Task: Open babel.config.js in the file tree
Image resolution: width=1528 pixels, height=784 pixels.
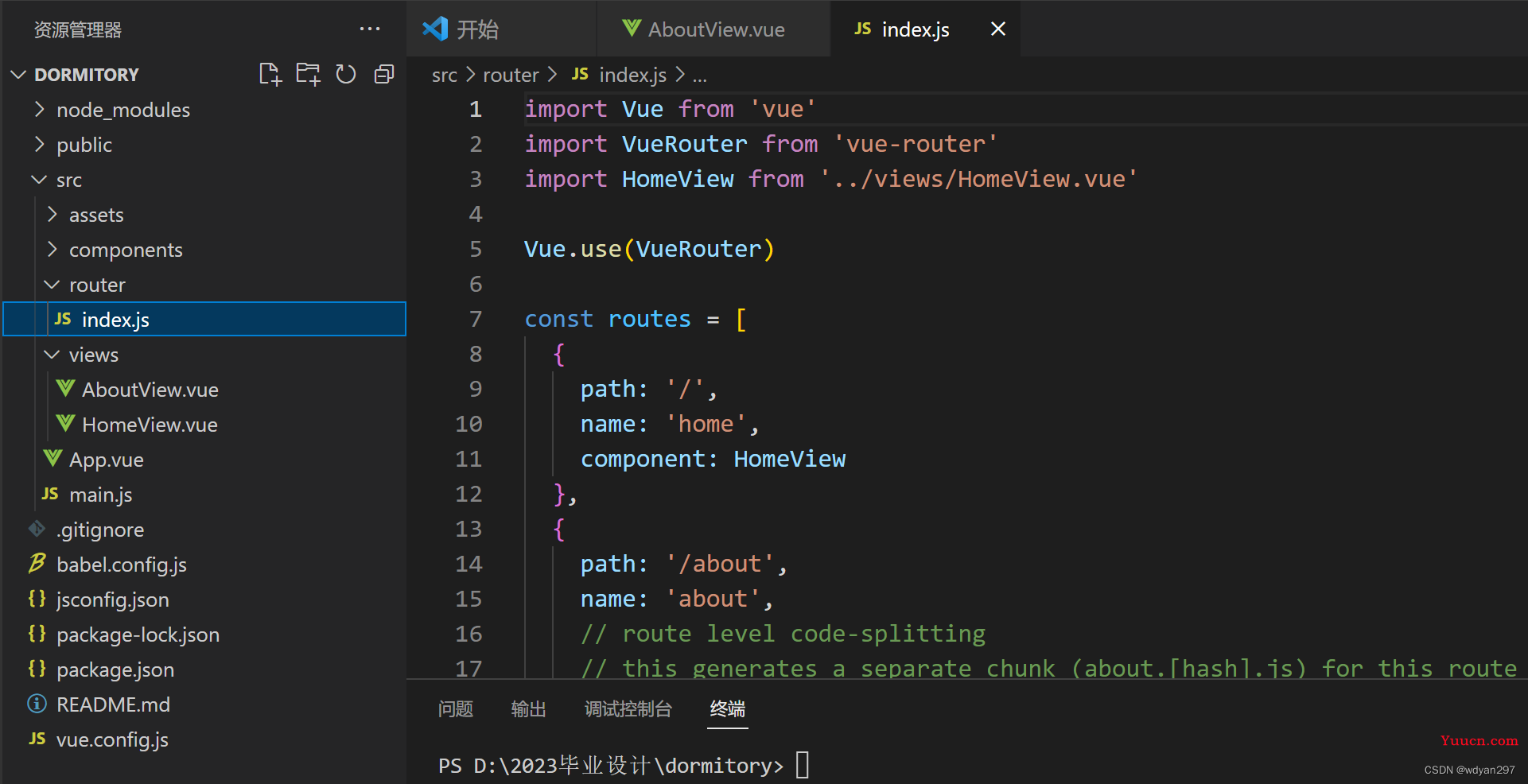Action: [x=204, y=565]
